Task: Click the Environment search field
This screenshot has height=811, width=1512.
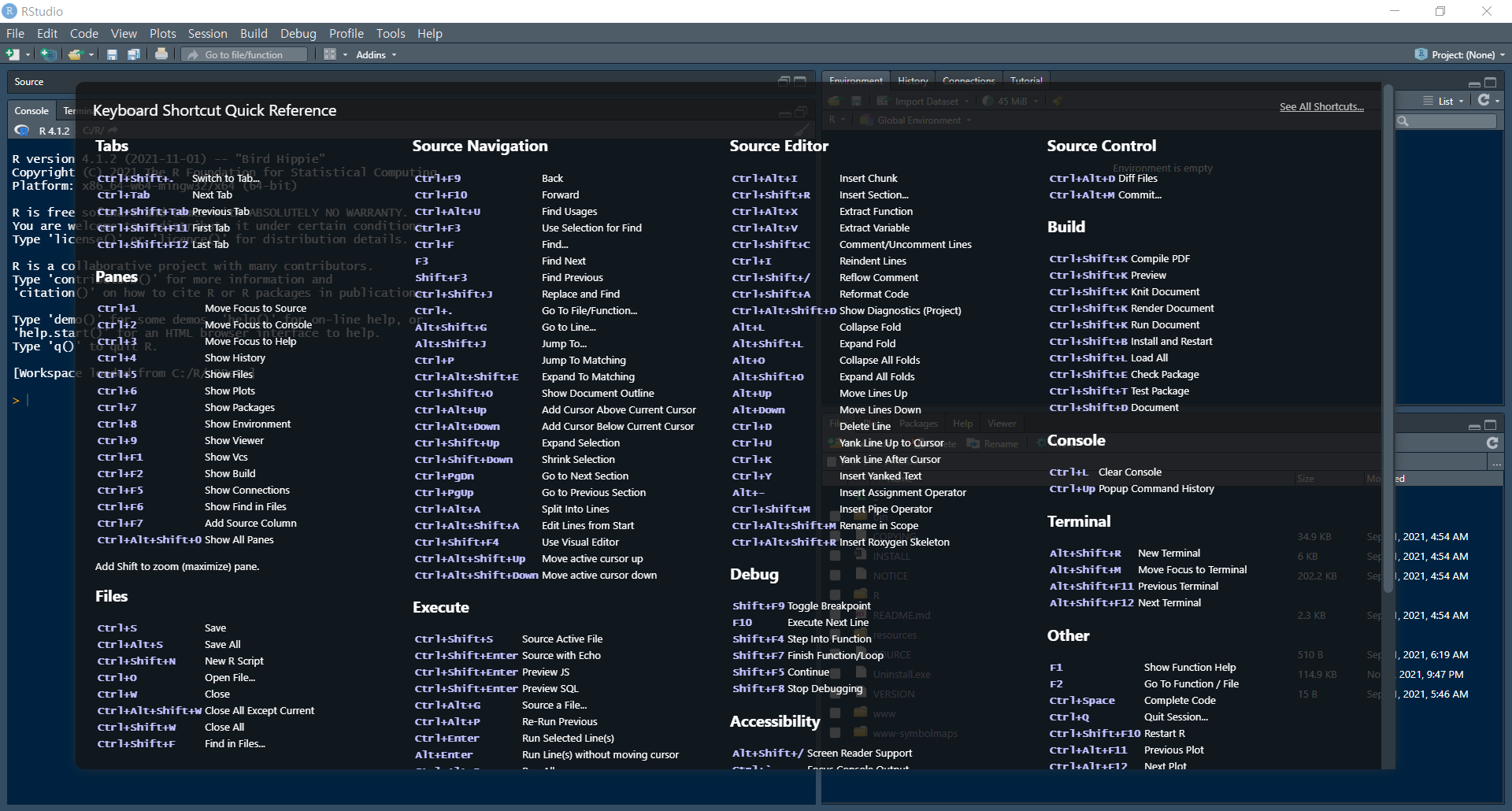Action: (x=1447, y=120)
